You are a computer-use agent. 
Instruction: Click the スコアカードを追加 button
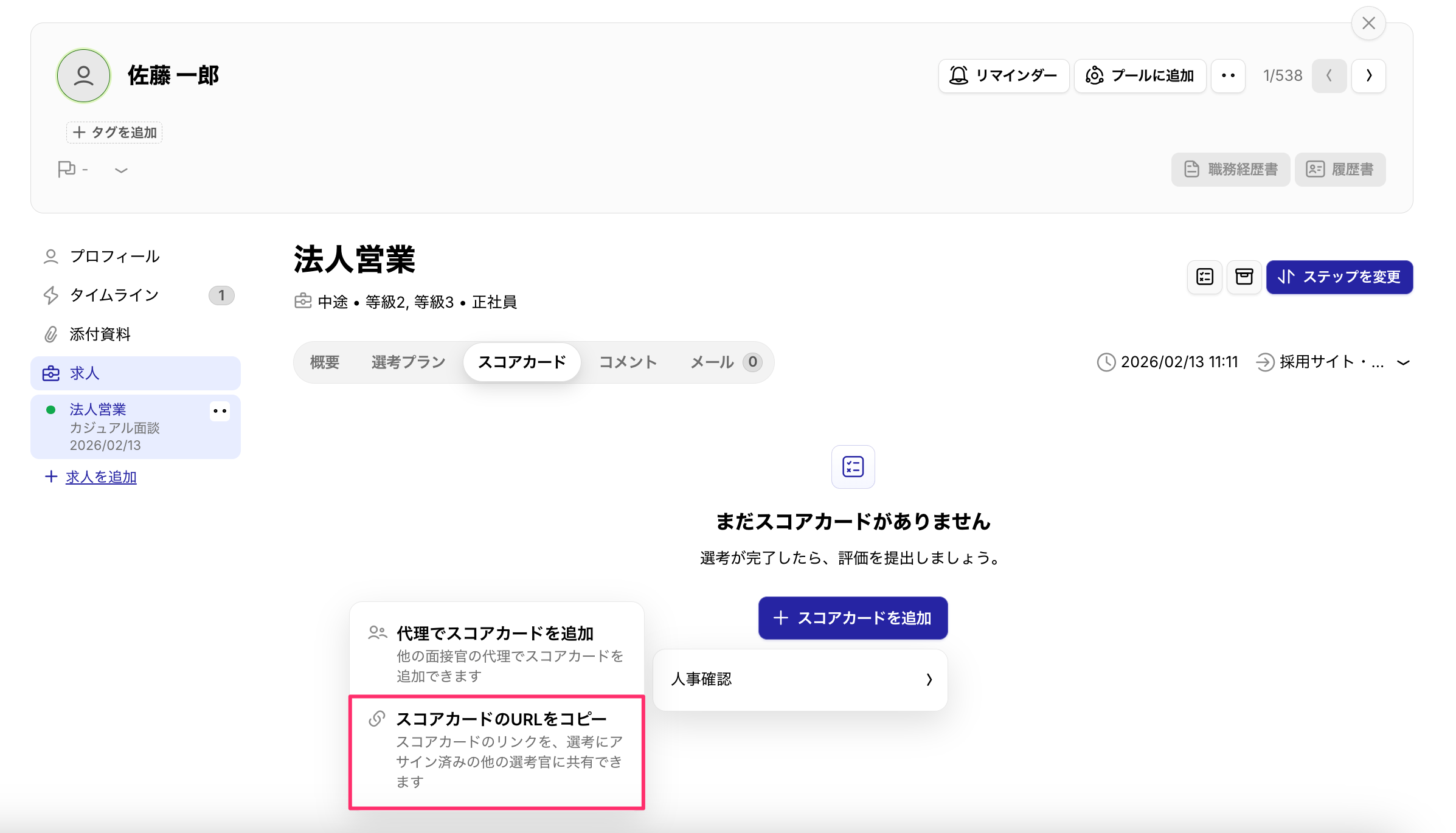(853, 618)
